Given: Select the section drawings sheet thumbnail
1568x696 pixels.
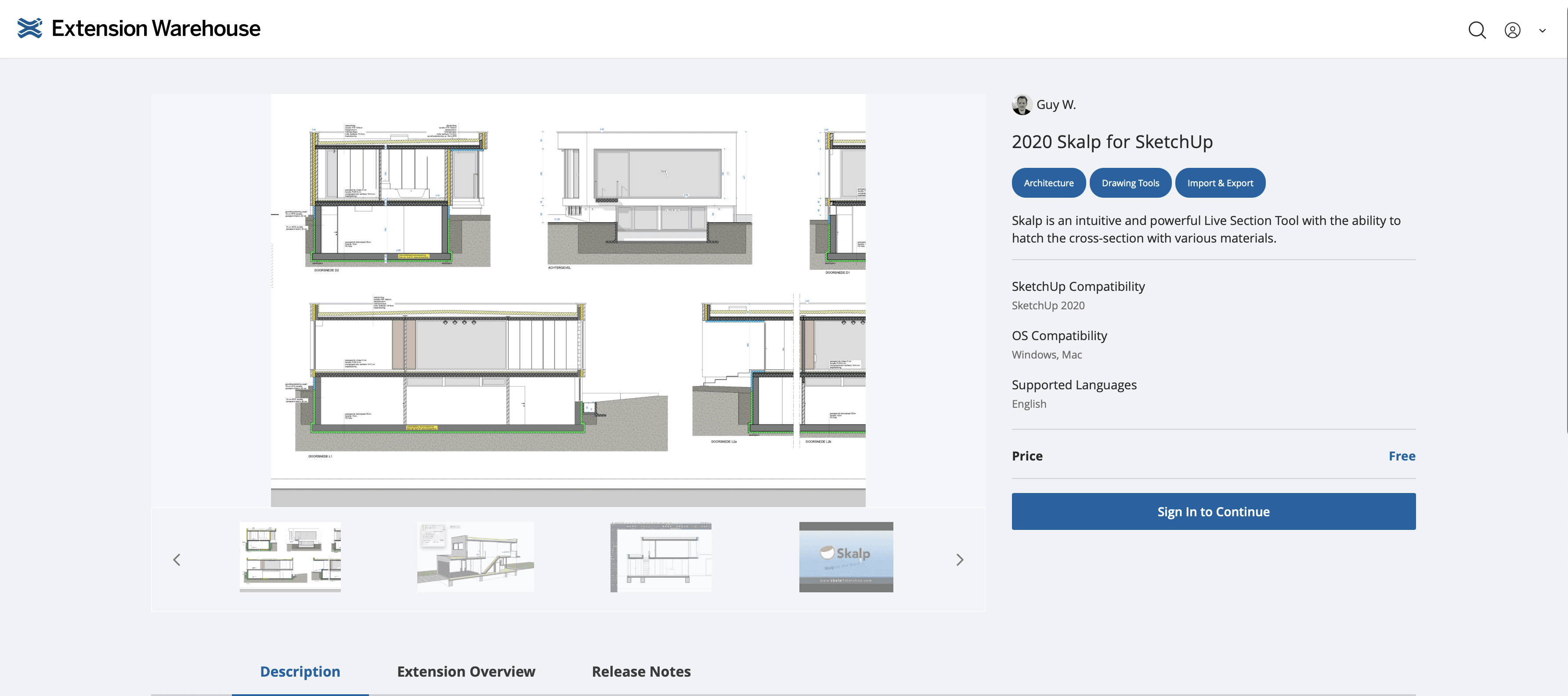Looking at the screenshot, I should tap(290, 557).
